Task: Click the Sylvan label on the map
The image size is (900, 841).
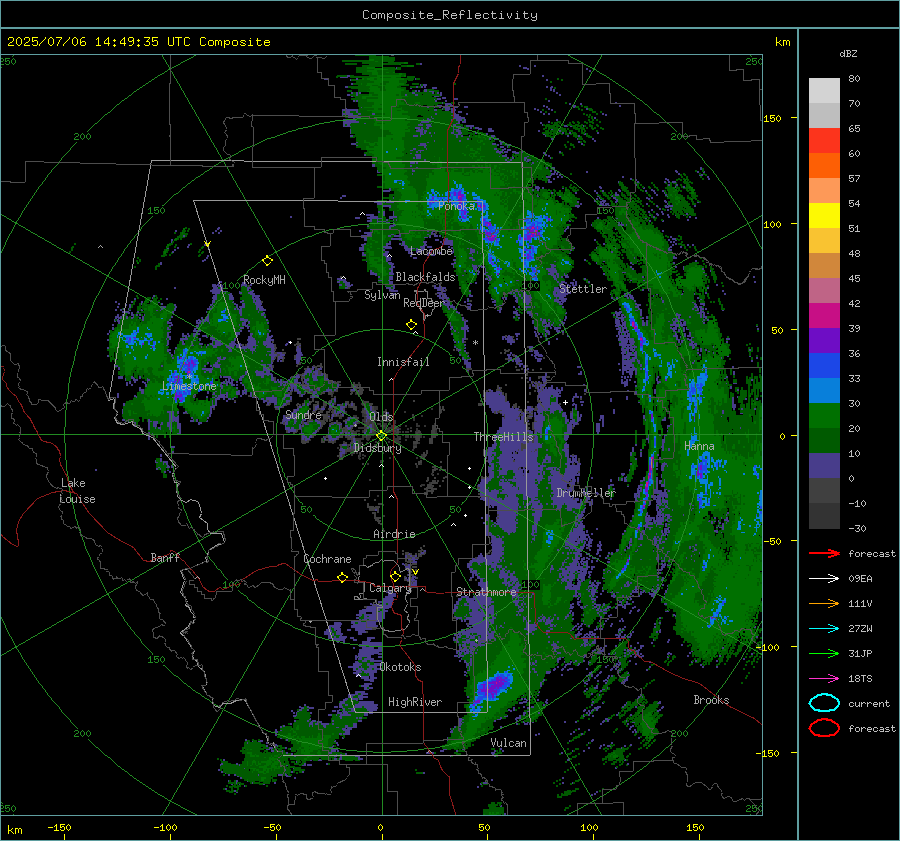Action: [382, 295]
